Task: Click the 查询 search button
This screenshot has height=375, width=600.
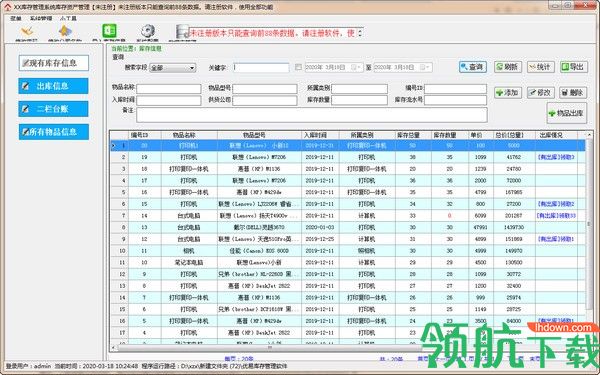Action: (x=473, y=67)
